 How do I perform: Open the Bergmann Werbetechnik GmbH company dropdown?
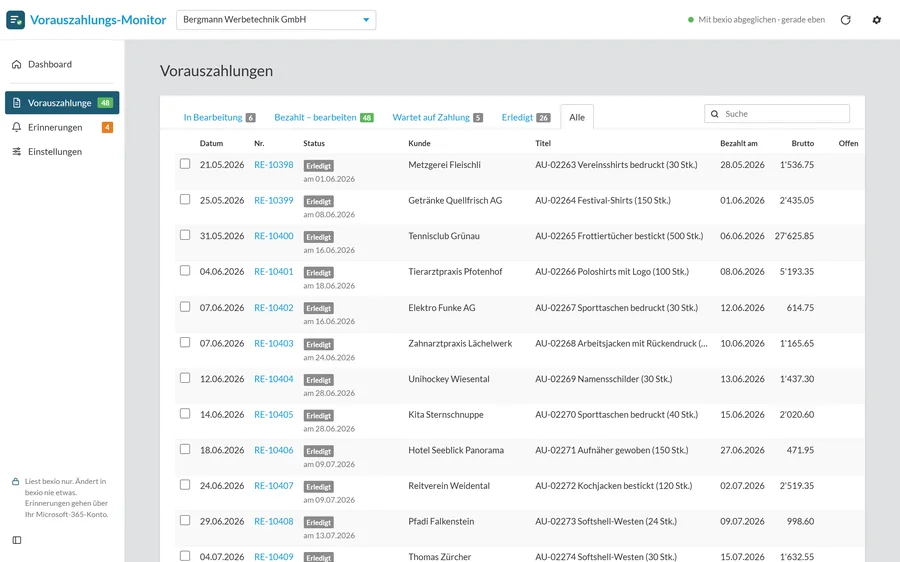tap(276, 20)
